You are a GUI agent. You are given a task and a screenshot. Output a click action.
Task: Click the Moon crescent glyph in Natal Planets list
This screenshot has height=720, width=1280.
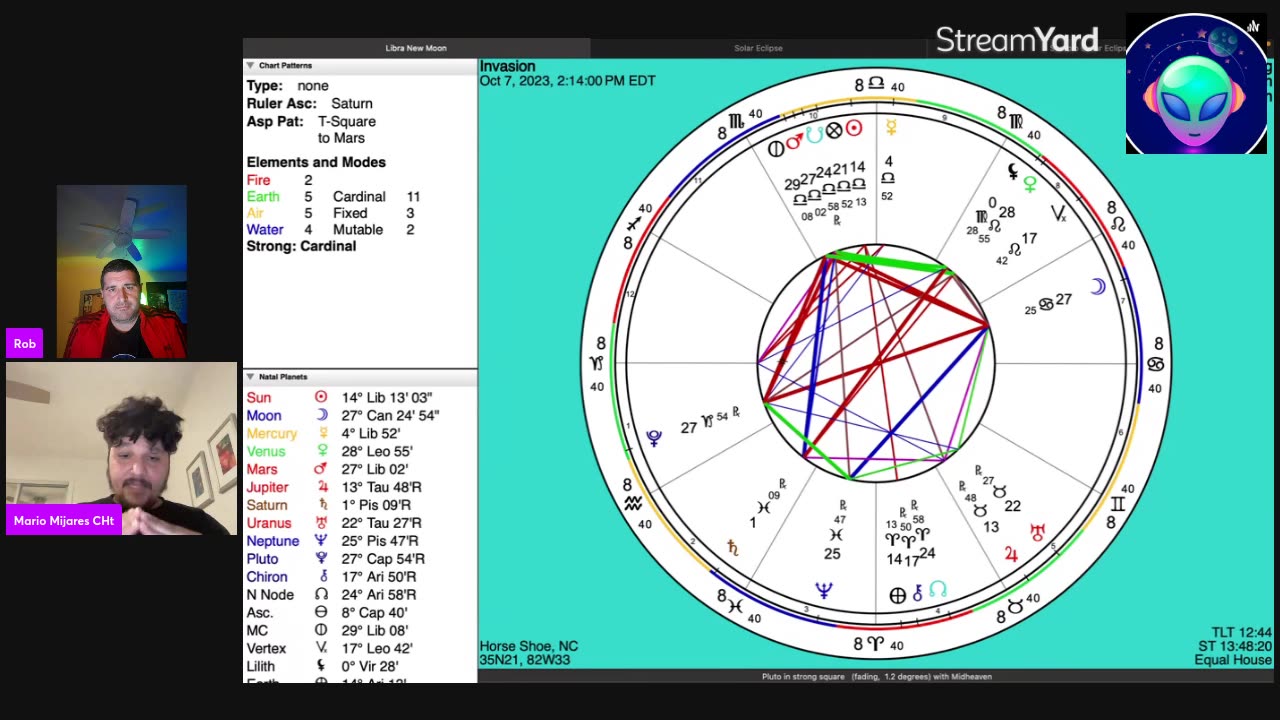[x=321, y=416]
